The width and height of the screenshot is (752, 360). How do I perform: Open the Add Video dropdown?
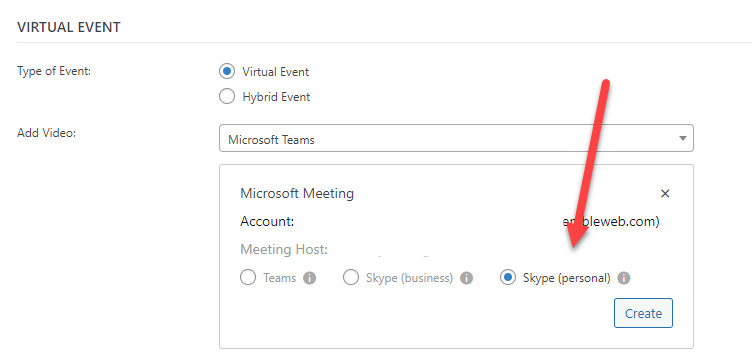(456, 139)
